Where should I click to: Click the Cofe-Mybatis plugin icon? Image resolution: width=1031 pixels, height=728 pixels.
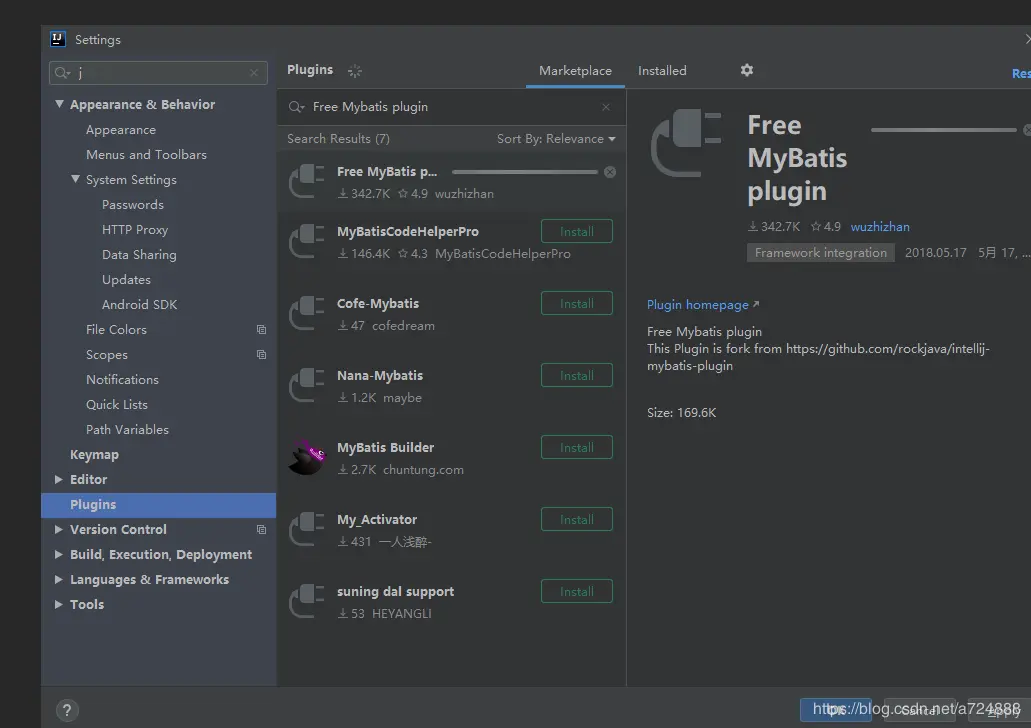pos(306,313)
